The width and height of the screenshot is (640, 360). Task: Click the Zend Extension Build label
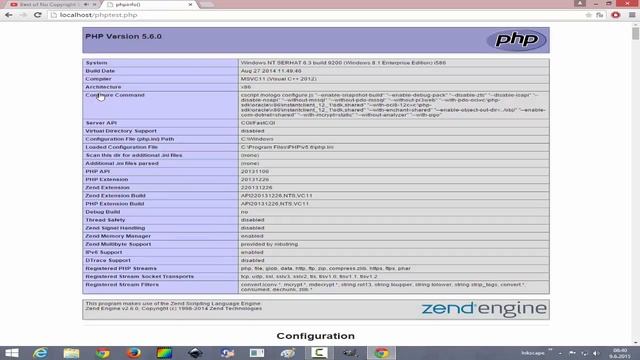point(116,196)
